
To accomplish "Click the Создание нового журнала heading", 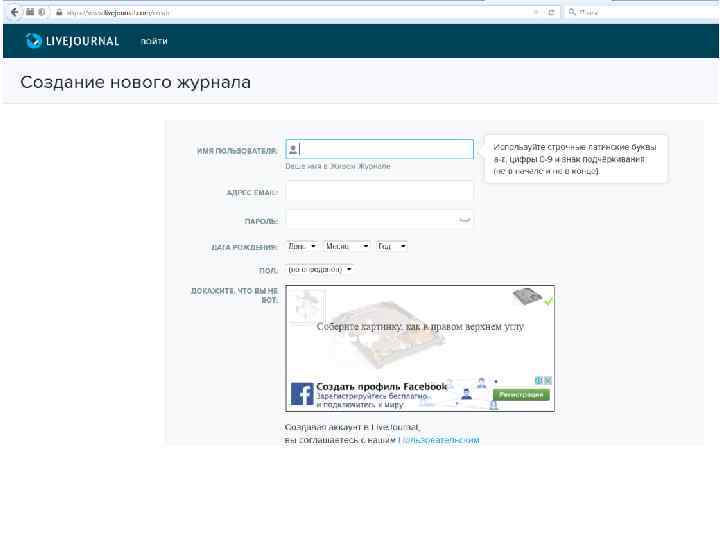I will coord(135,83).
